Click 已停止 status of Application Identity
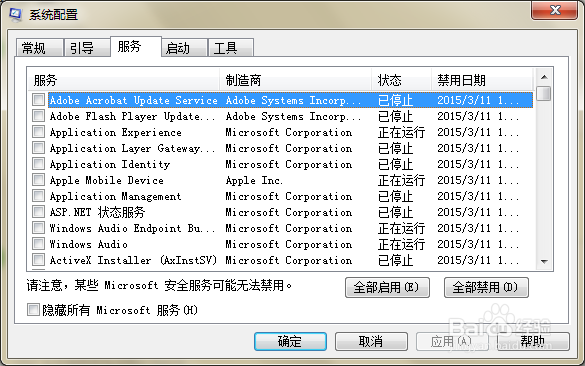The width and height of the screenshot is (585, 366). [x=395, y=164]
